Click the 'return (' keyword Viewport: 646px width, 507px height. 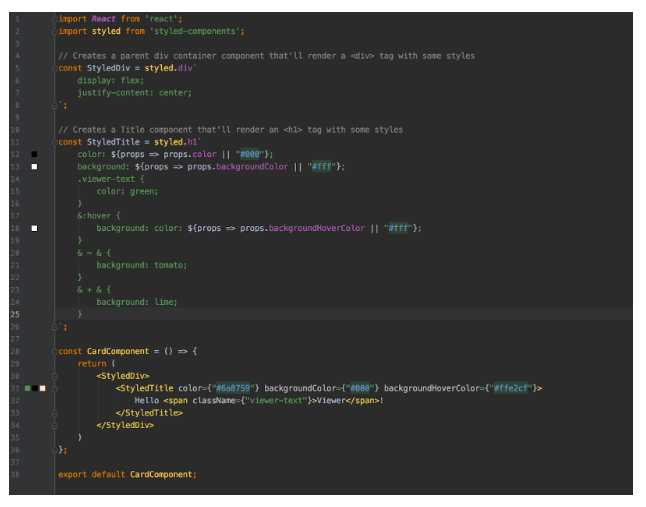coord(96,364)
